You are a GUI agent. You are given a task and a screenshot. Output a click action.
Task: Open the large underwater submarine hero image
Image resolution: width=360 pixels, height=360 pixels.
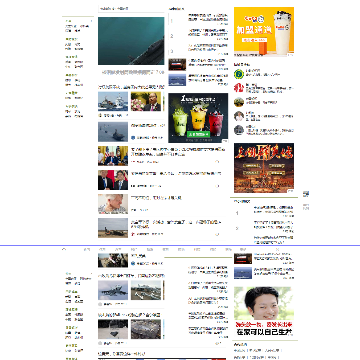[131, 41]
